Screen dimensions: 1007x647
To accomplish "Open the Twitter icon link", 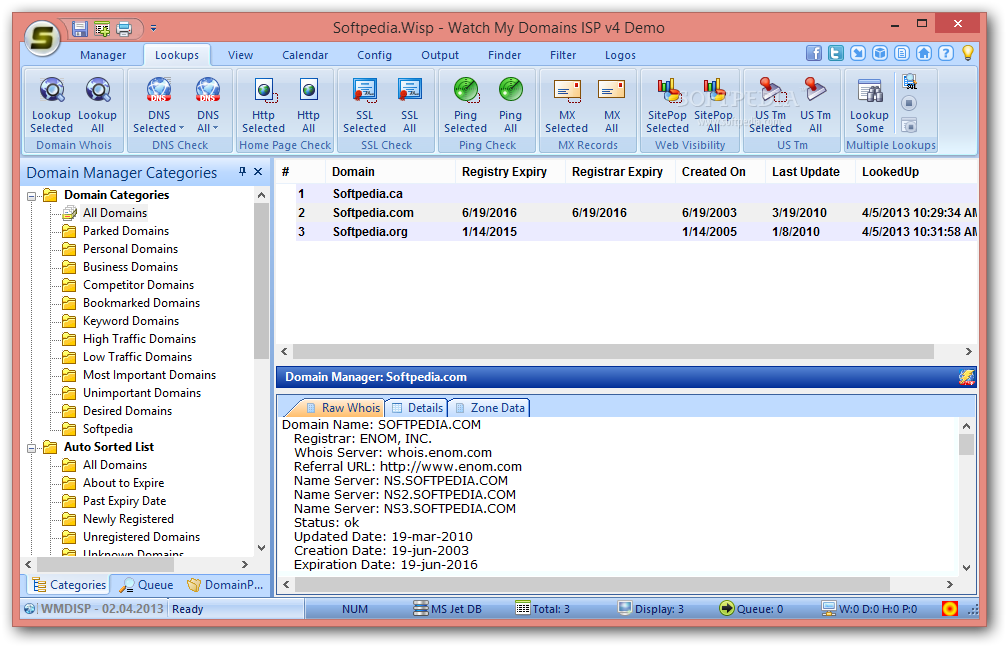I will point(836,53).
